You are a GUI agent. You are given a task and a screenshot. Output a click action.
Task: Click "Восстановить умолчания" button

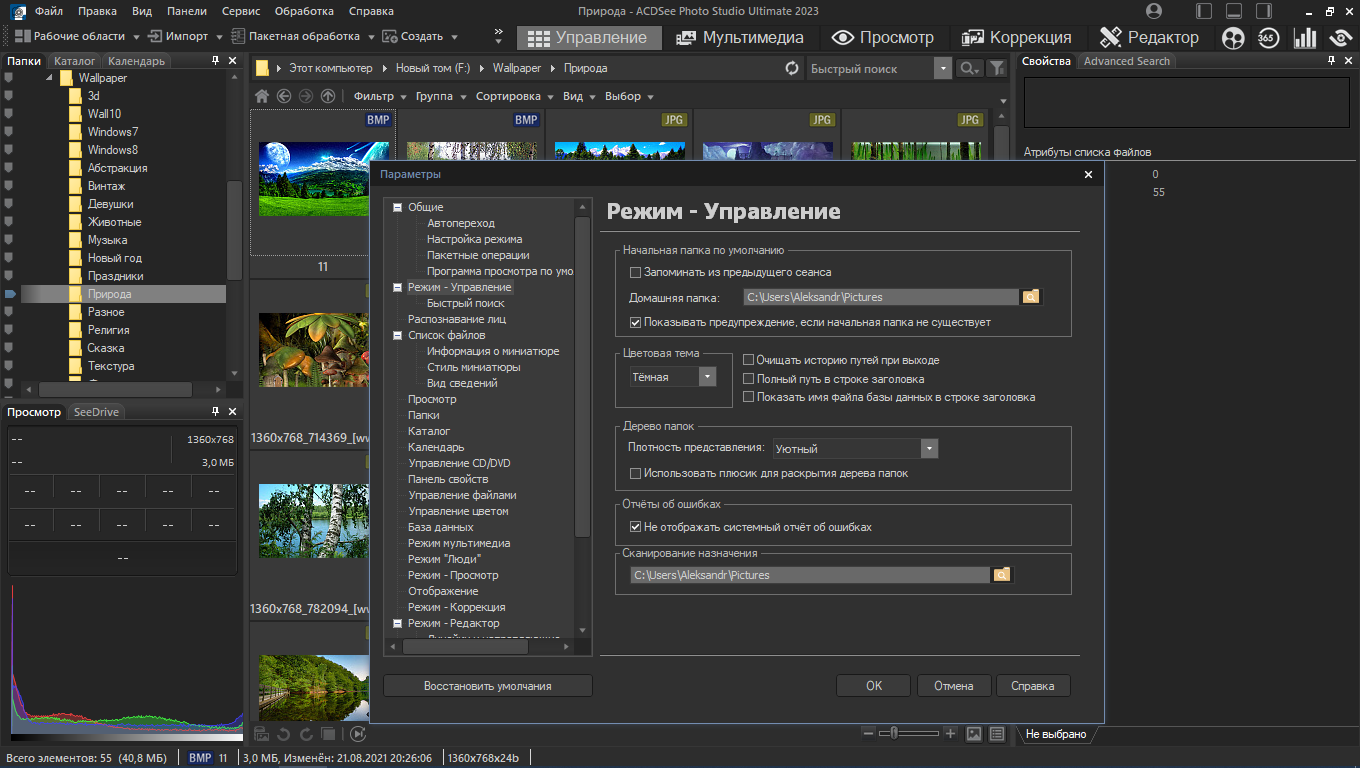point(488,686)
